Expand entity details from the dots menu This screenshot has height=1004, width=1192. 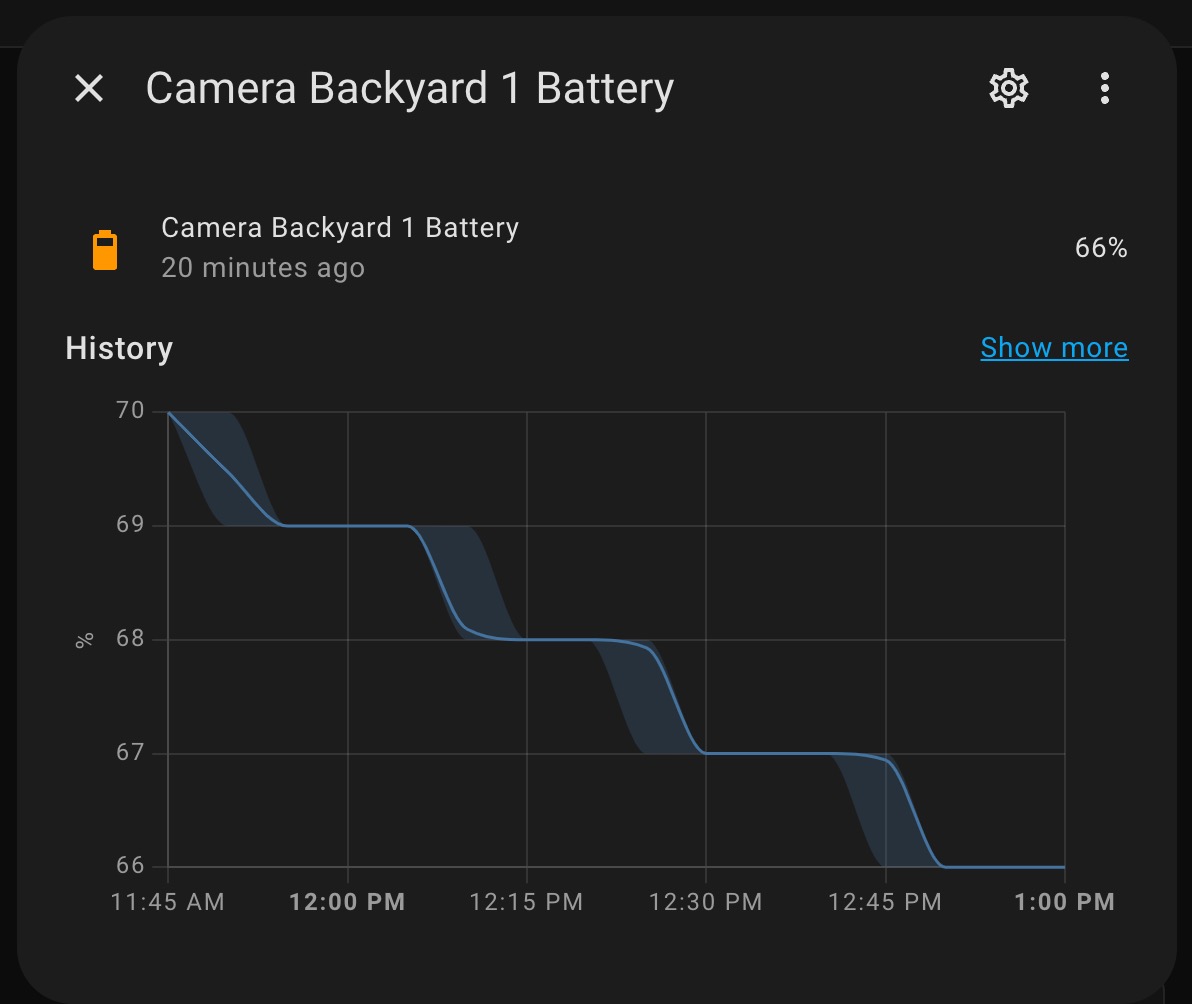click(x=1104, y=88)
